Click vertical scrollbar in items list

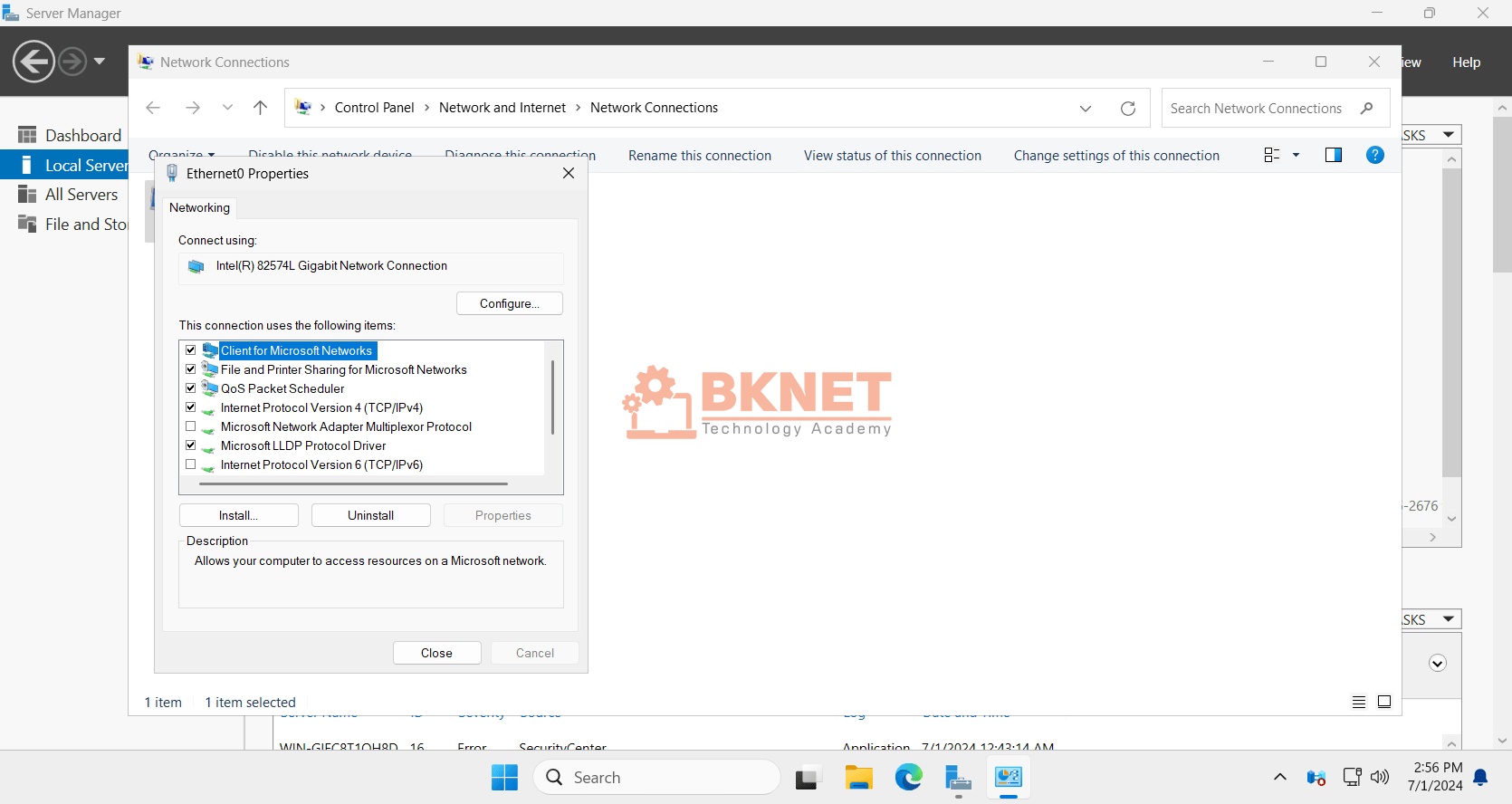[552, 397]
